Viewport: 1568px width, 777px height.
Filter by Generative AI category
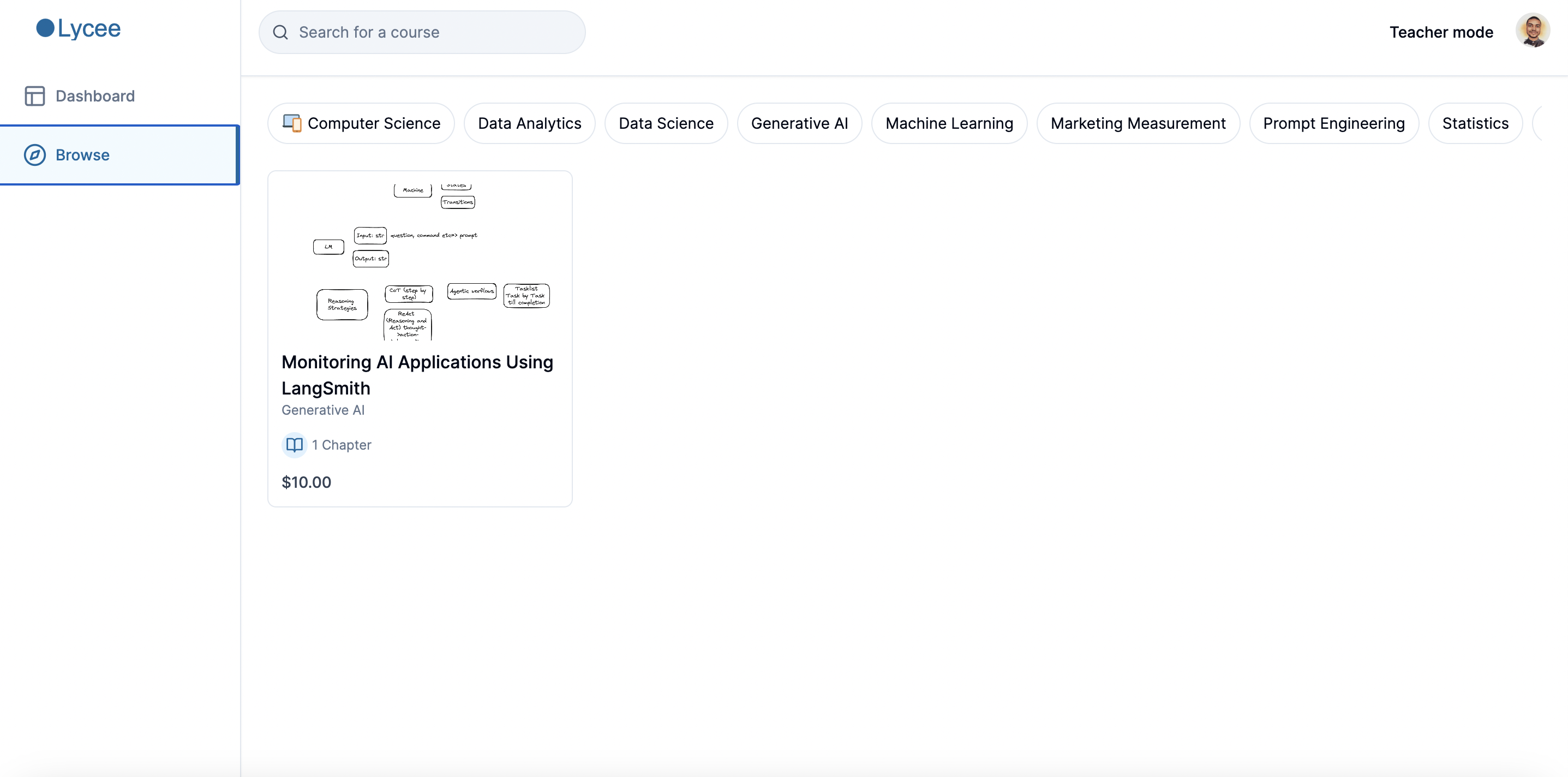click(799, 124)
